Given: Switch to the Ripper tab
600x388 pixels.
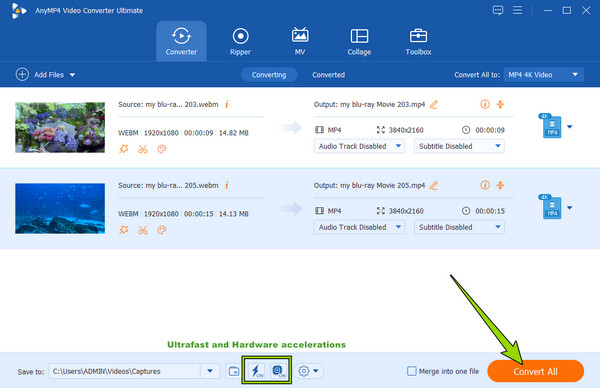Looking at the screenshot, I should pos(240,41).
